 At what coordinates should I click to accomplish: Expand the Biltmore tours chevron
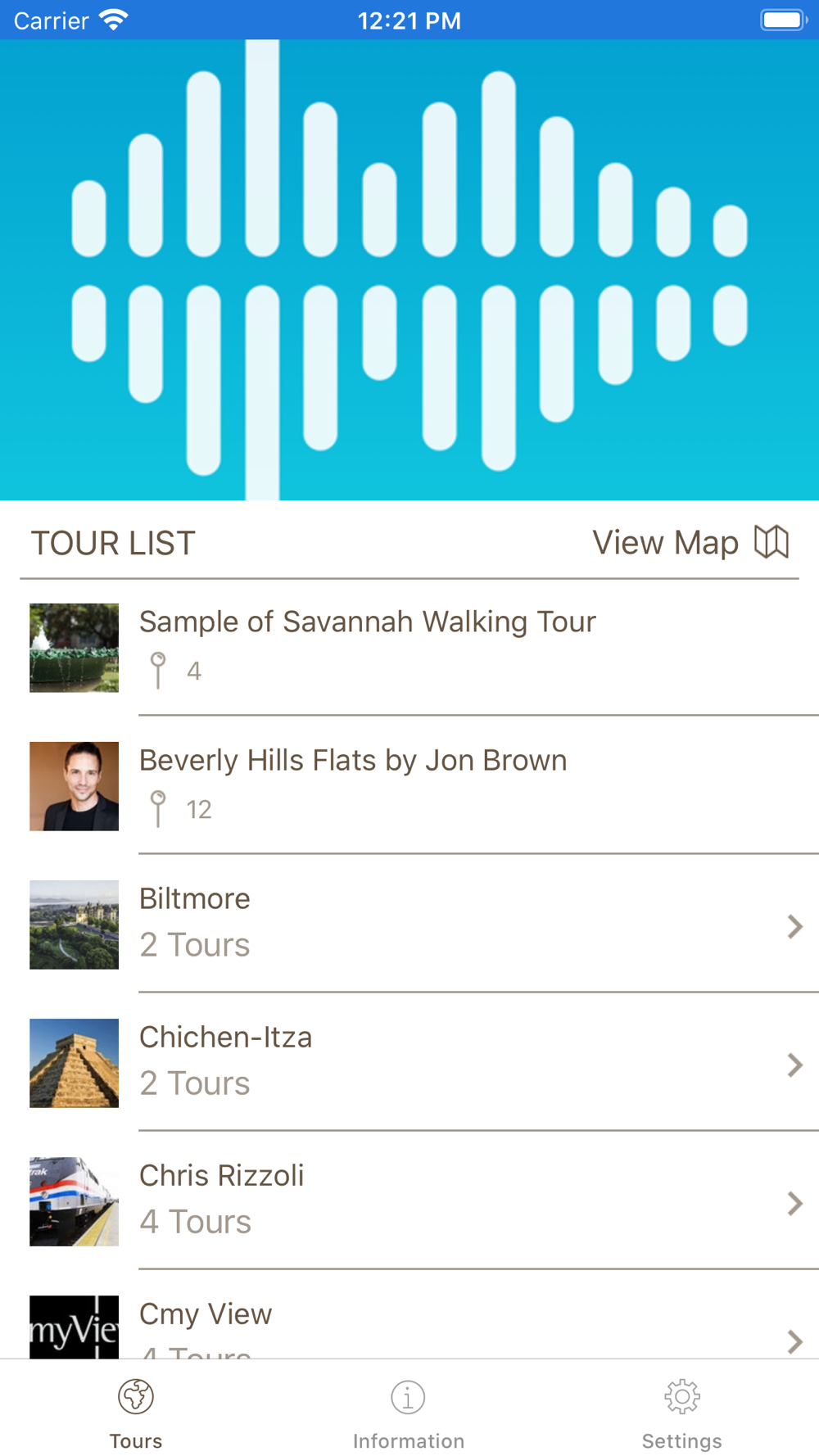tap(794, 926)
